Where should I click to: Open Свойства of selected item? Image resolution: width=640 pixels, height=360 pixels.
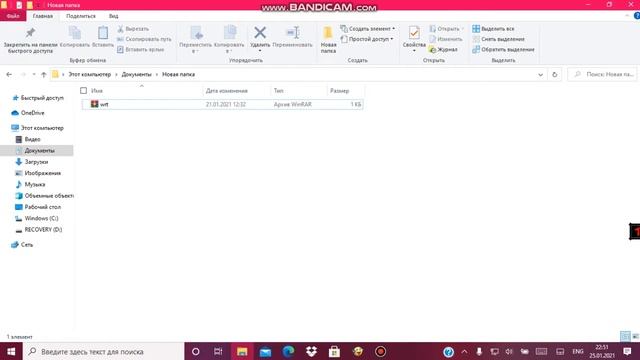coord(414,39)
